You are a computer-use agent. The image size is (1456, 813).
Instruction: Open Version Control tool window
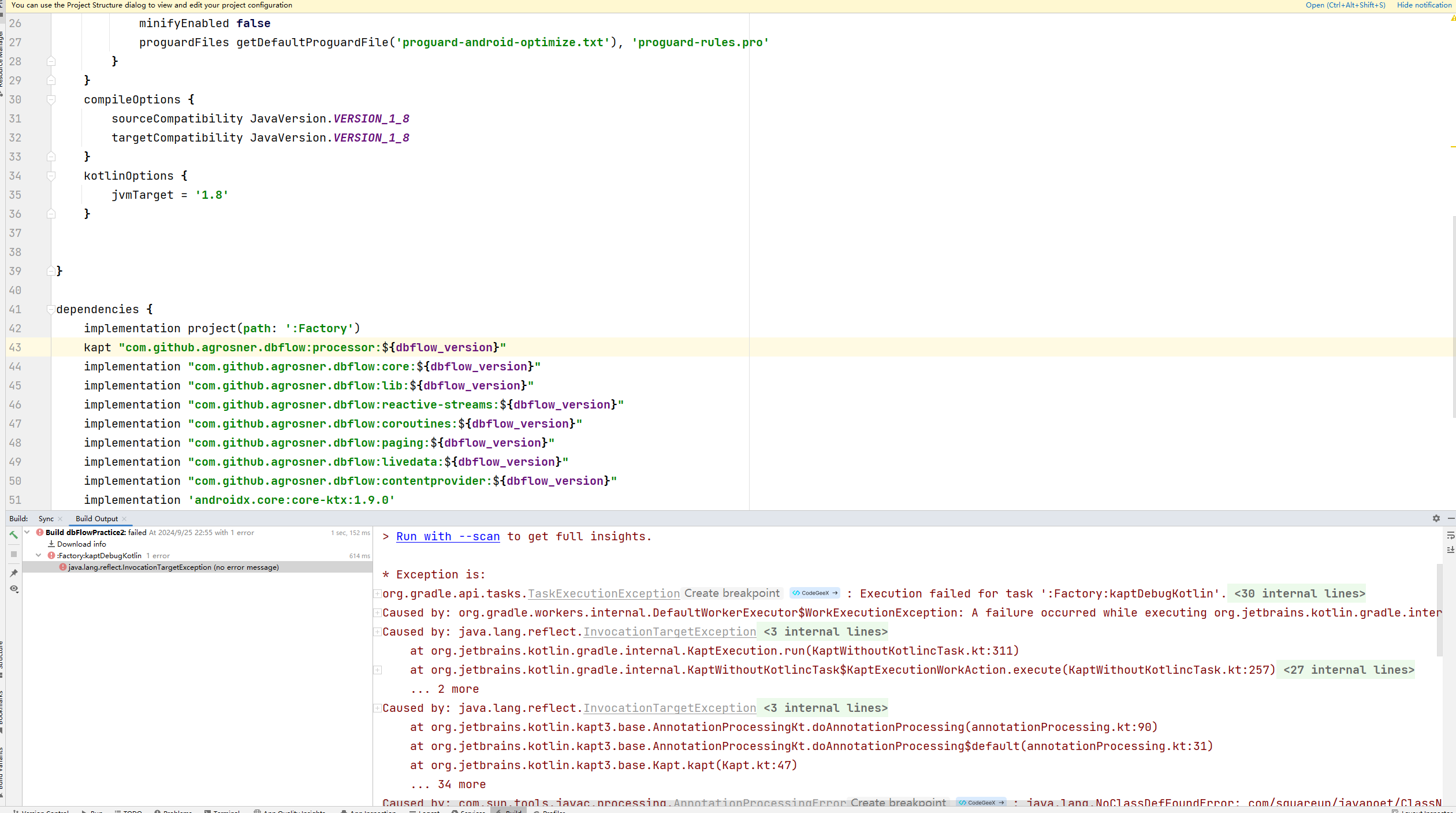pos(40,810)
